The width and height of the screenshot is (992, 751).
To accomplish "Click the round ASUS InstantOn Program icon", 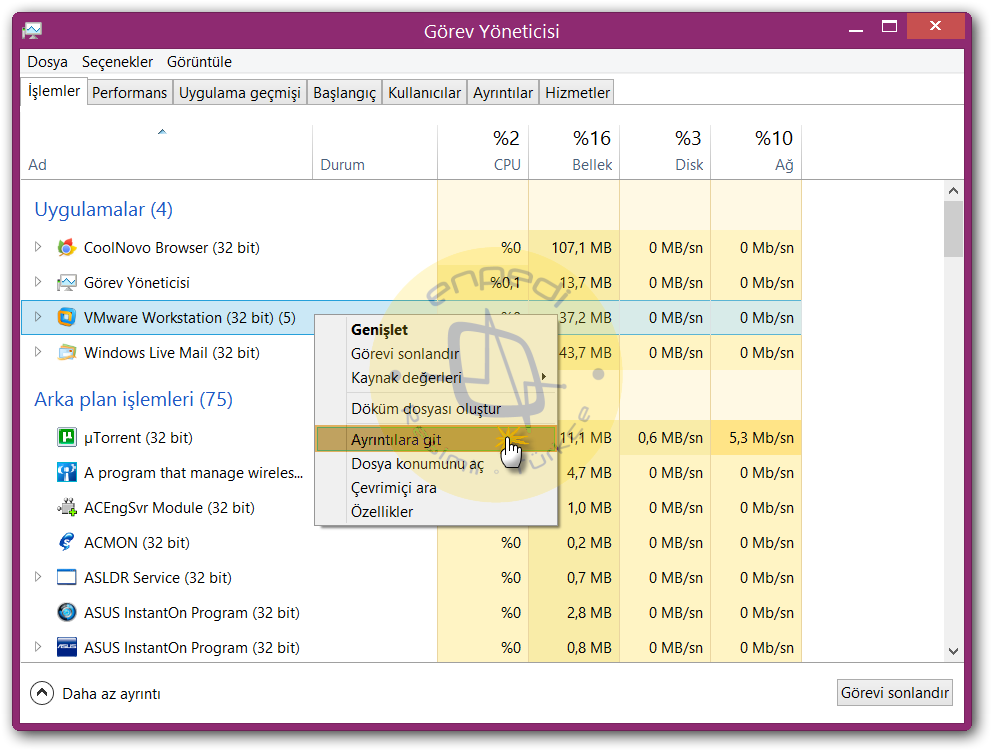I will [66, 612].
